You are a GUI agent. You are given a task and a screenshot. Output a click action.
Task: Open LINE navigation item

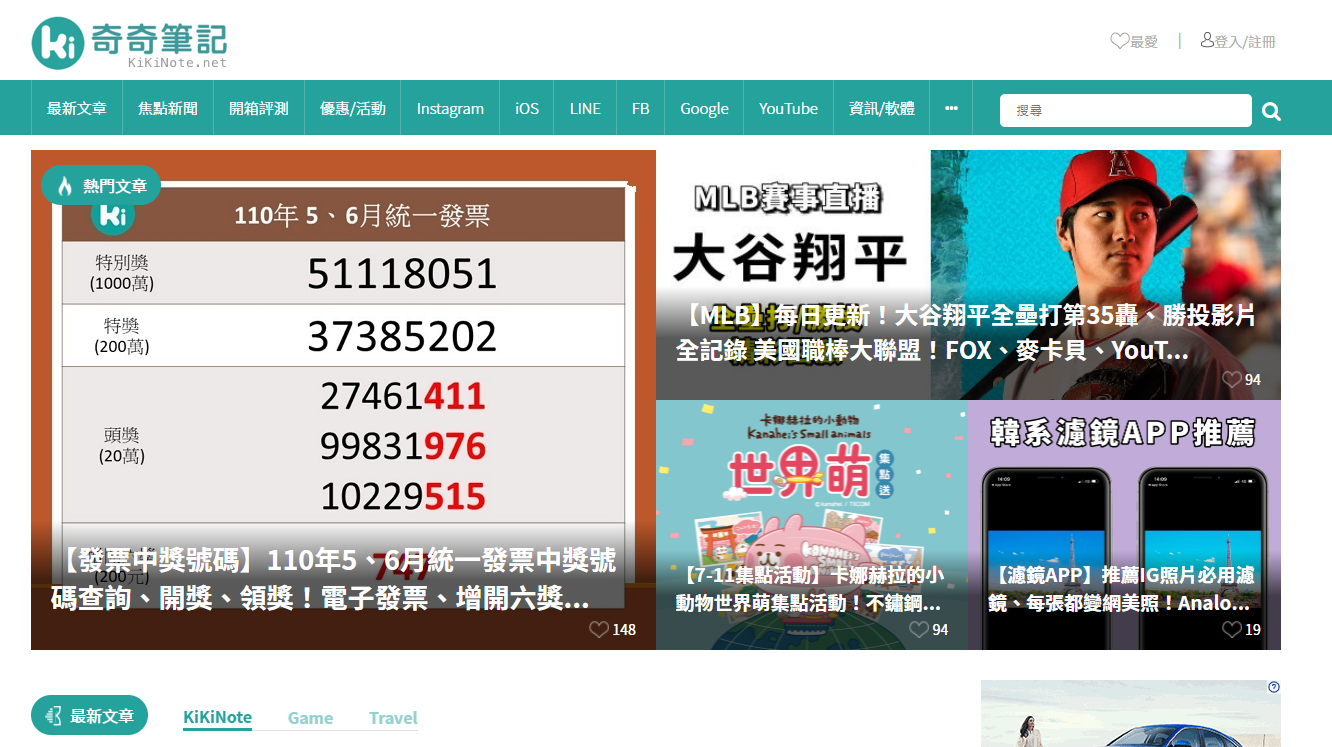click(x=585, y=108)
